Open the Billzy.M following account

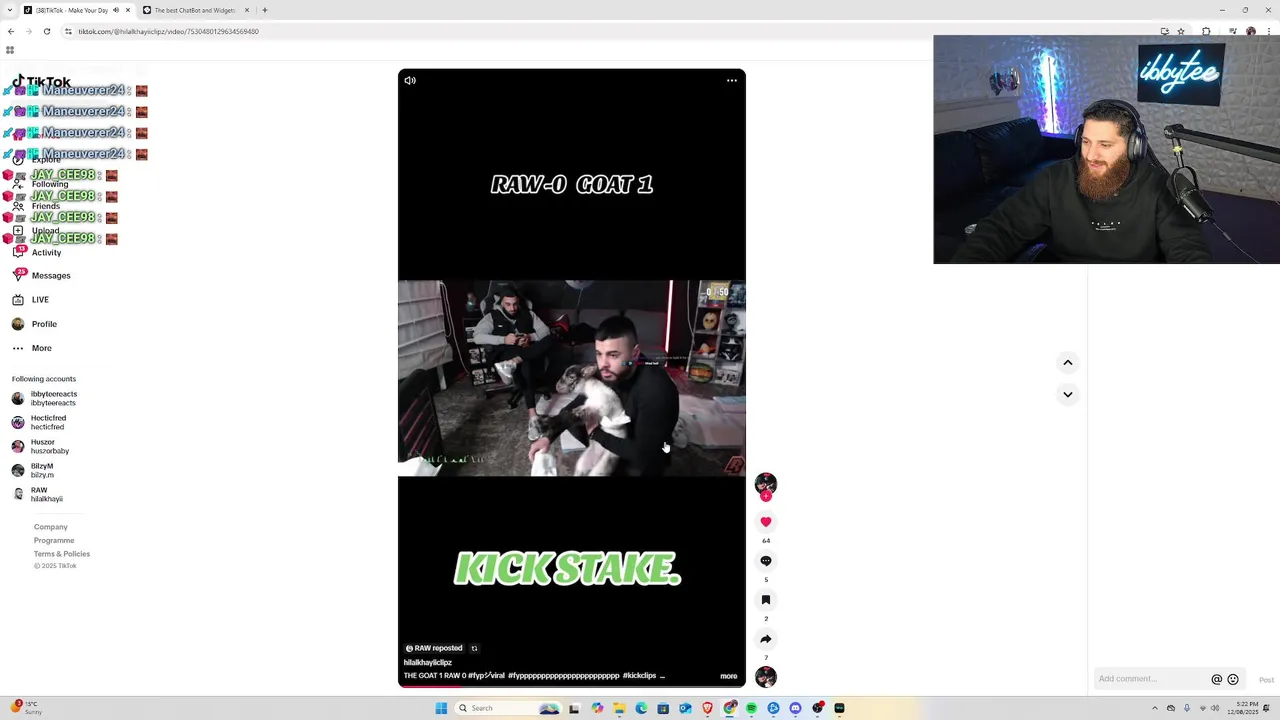point(34,470)
